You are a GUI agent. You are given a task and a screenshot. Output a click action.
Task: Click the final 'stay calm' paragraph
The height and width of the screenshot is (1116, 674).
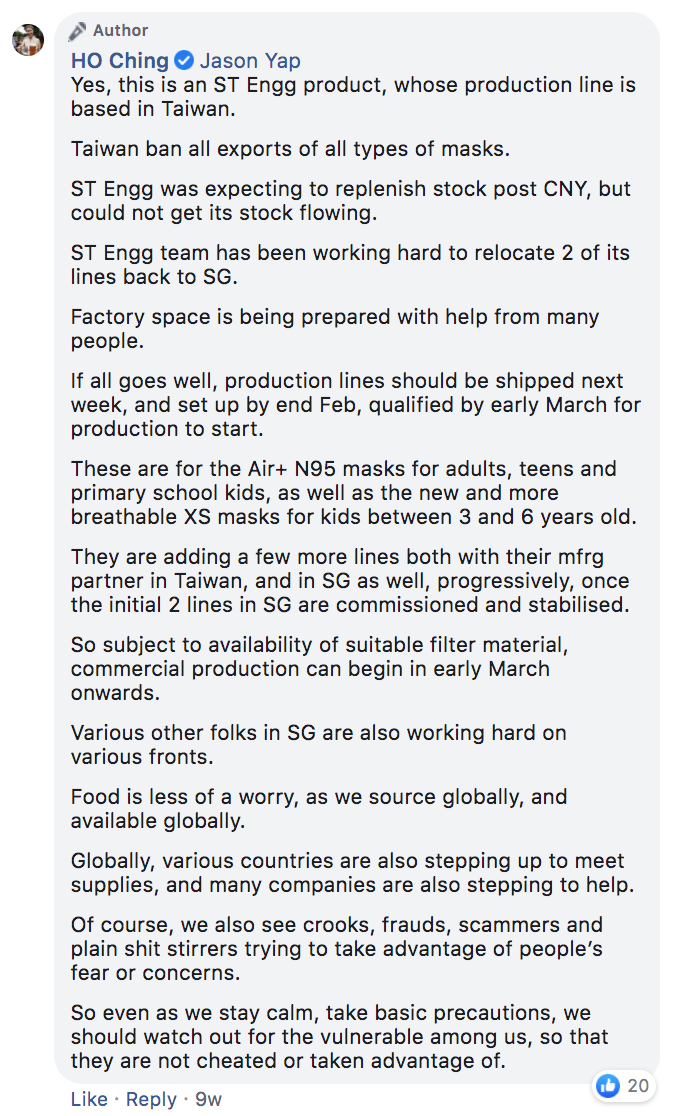click(339, 1037)
